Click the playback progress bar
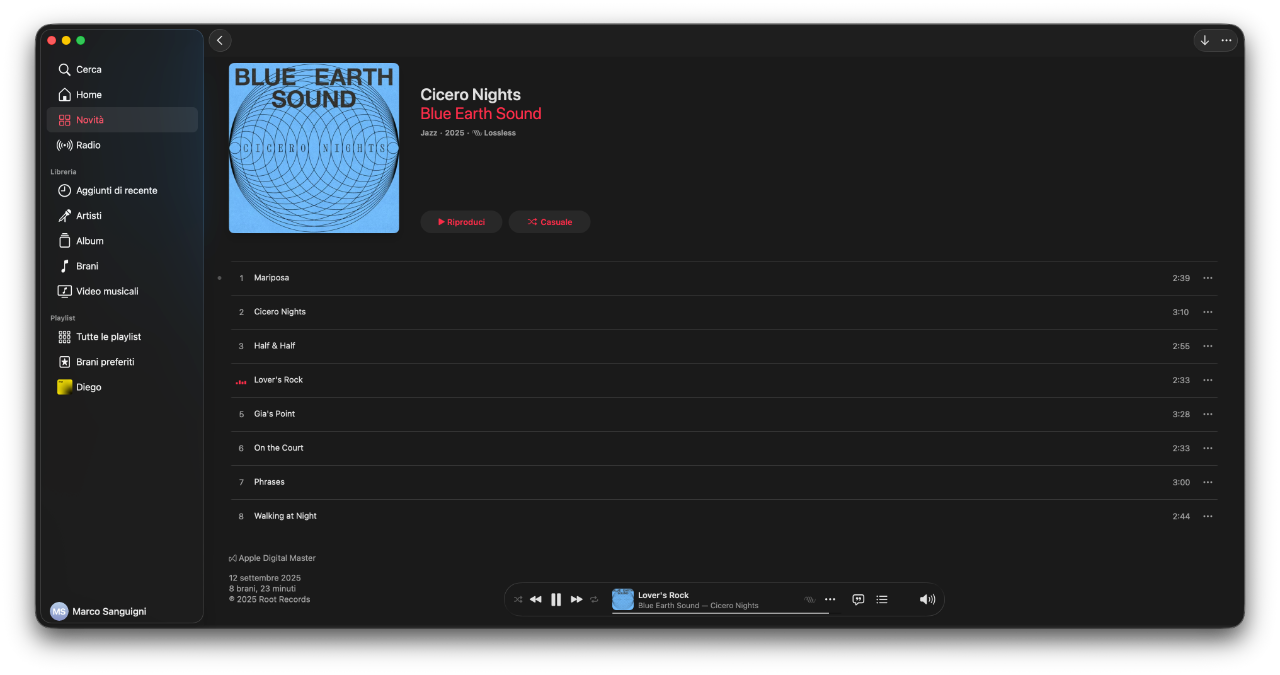Image resolution: width=1280 pixels, height=675 pixels. pyautogui.click(x=720, y=613)
